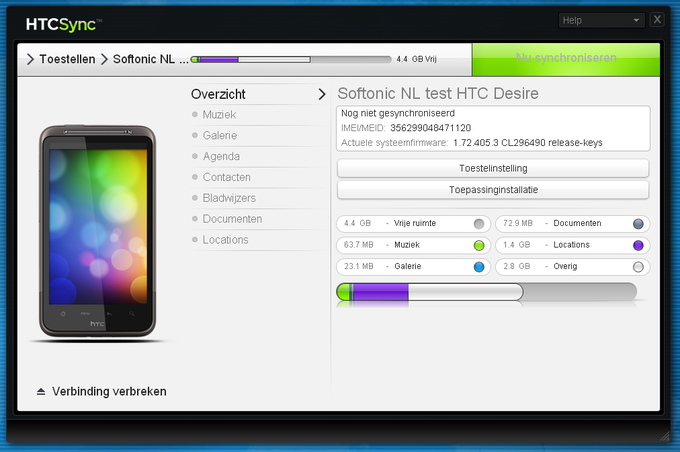Click the resize grip in window corner
Viewport: 680px width, 452px height.
664,436
